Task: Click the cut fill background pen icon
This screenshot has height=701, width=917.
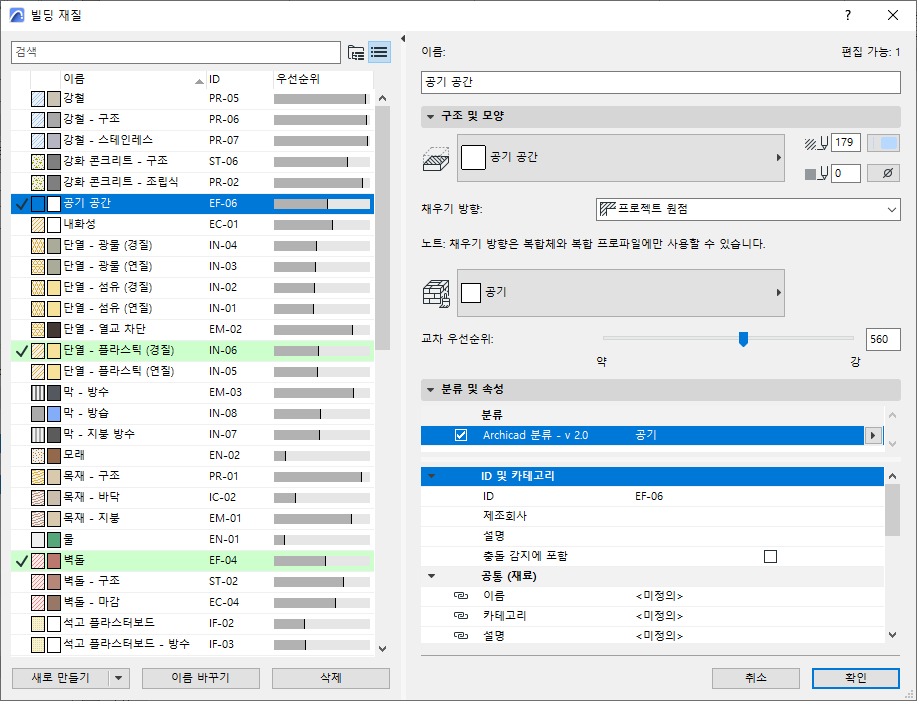Action: (x=816, y=174)
